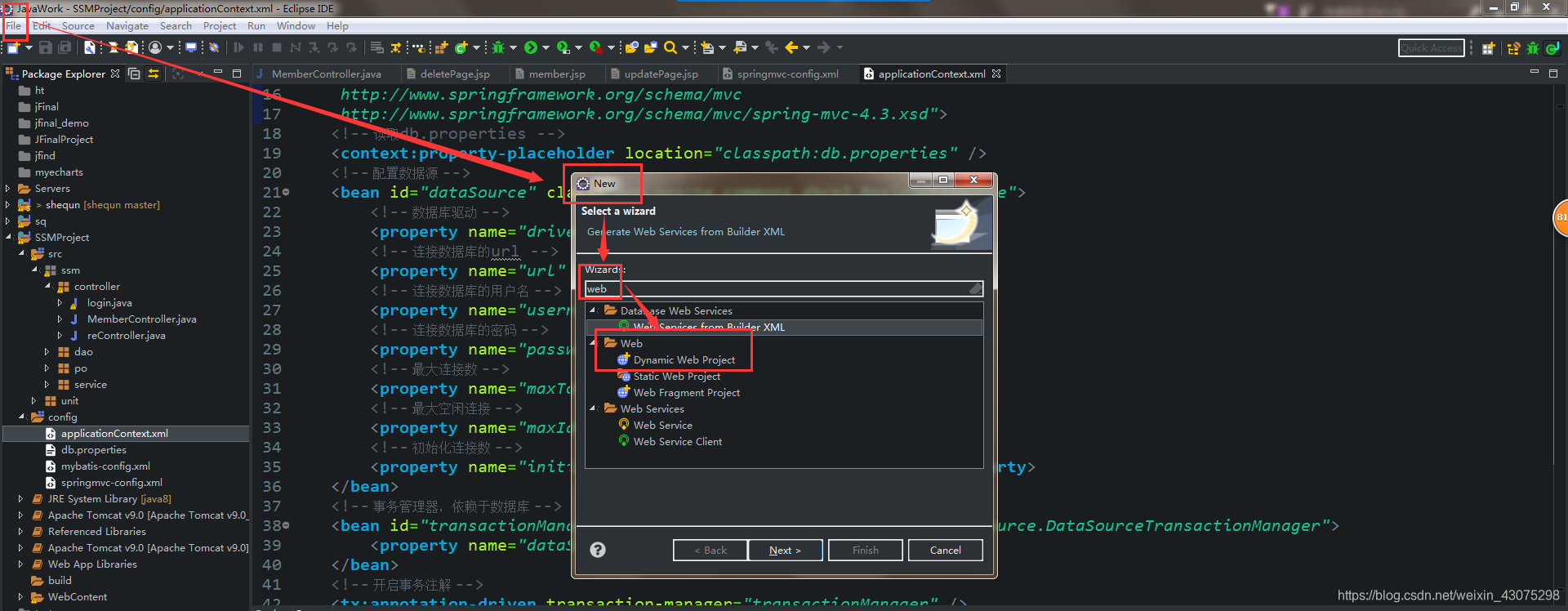Expand the JRE System Library node

click(x=20, y=498)
